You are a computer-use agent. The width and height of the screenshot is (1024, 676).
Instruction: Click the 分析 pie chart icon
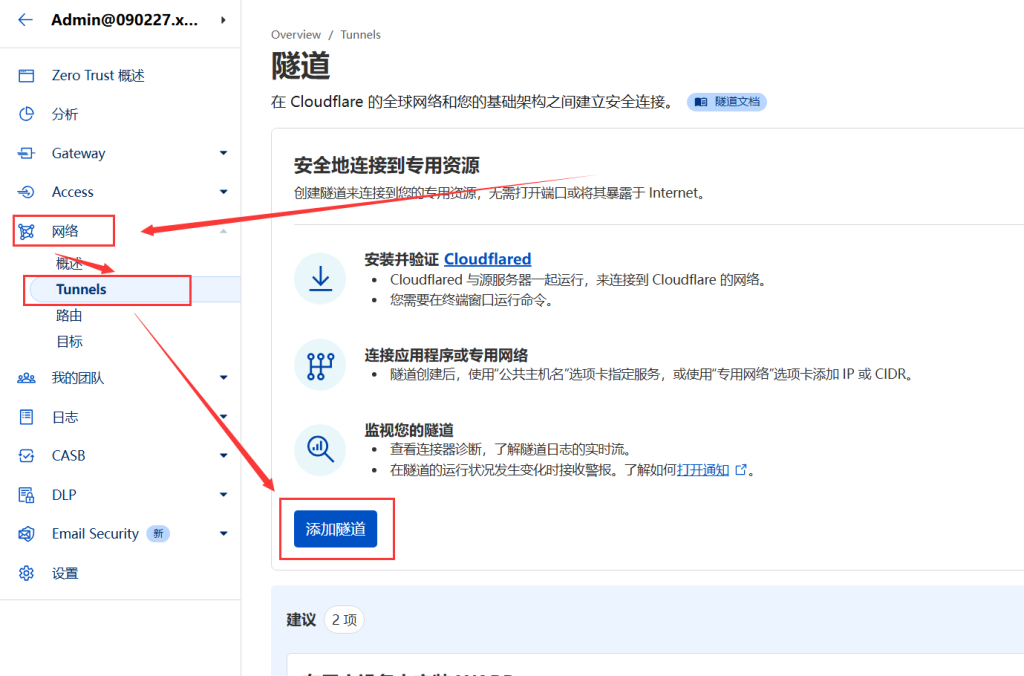[x=27, y=114]
